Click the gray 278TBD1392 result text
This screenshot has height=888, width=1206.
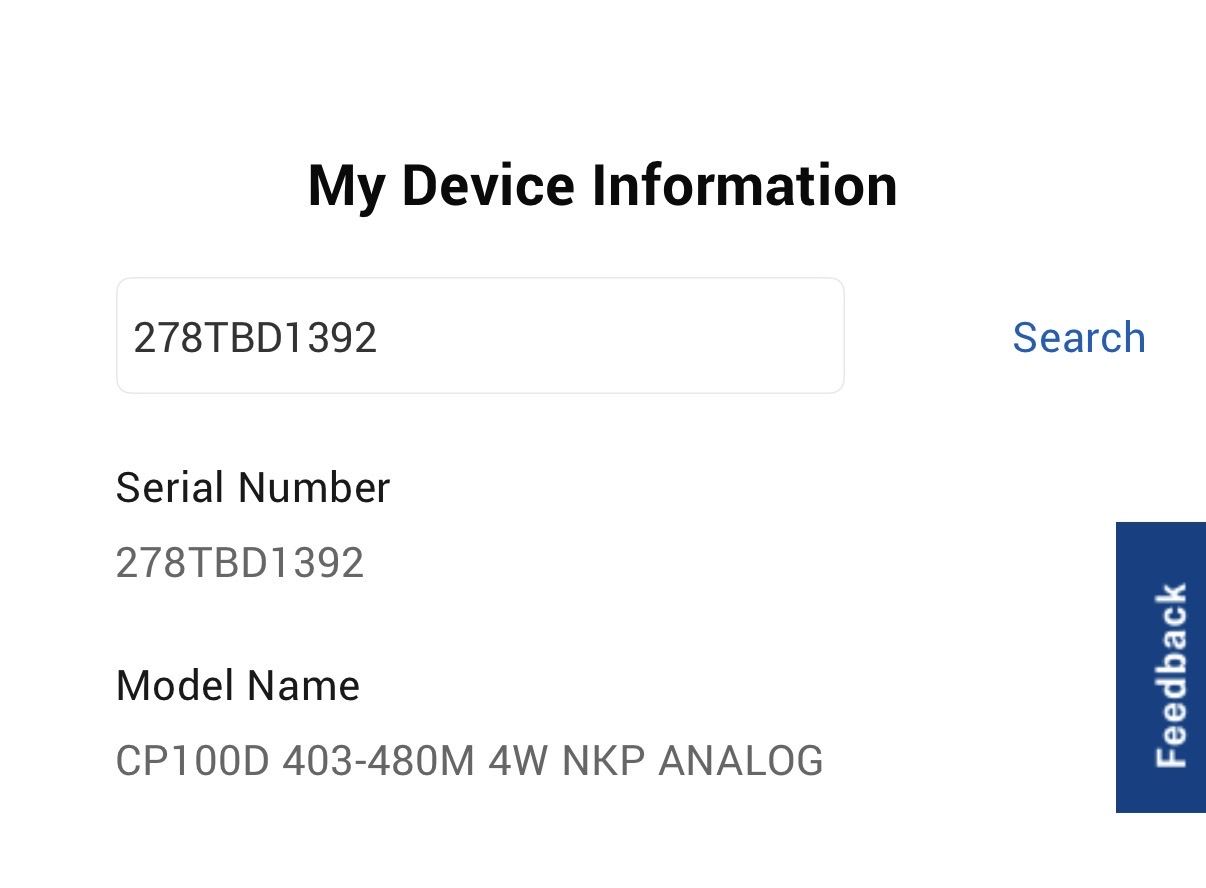tap(240, 563)
